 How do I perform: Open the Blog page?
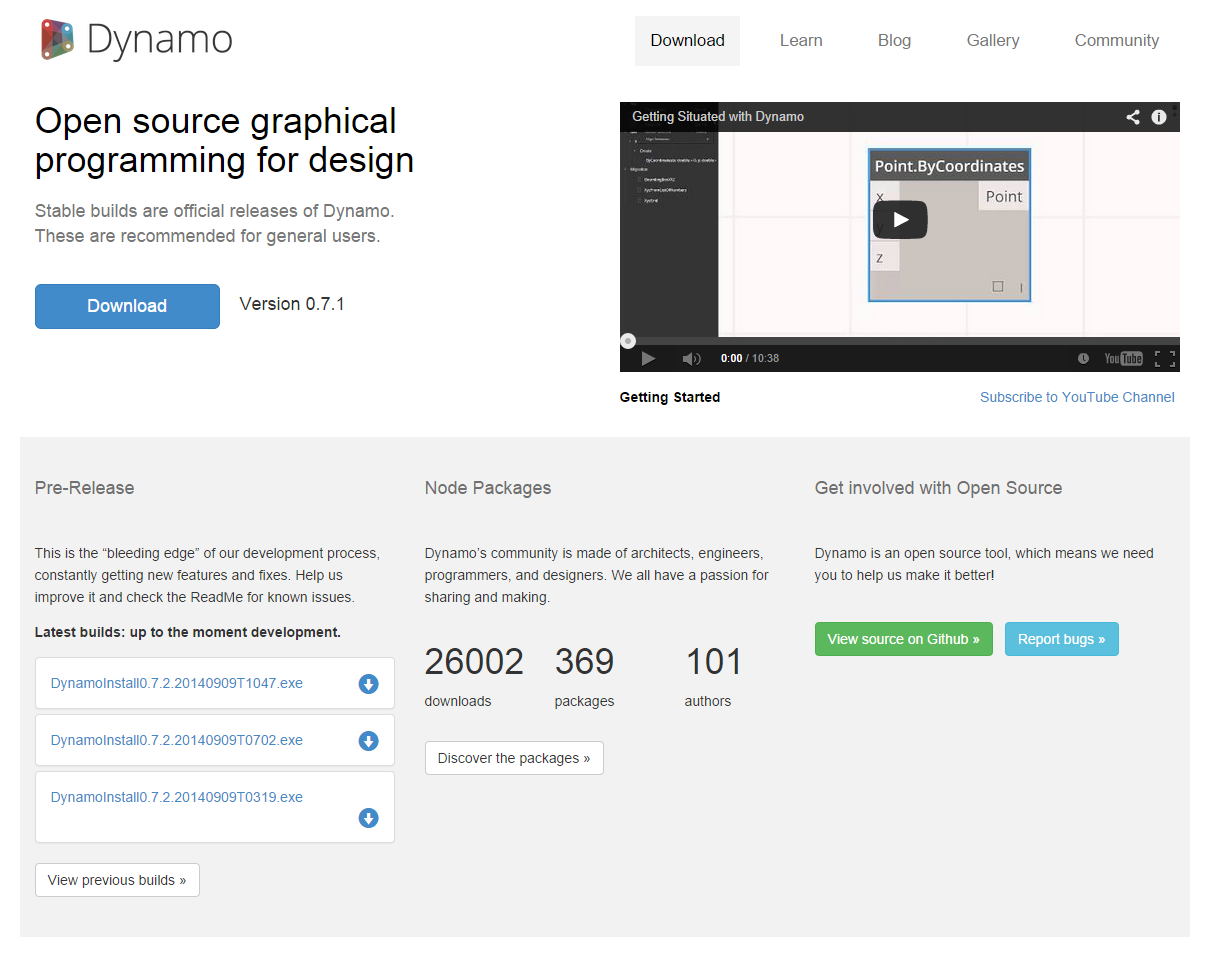pos(894,41)
